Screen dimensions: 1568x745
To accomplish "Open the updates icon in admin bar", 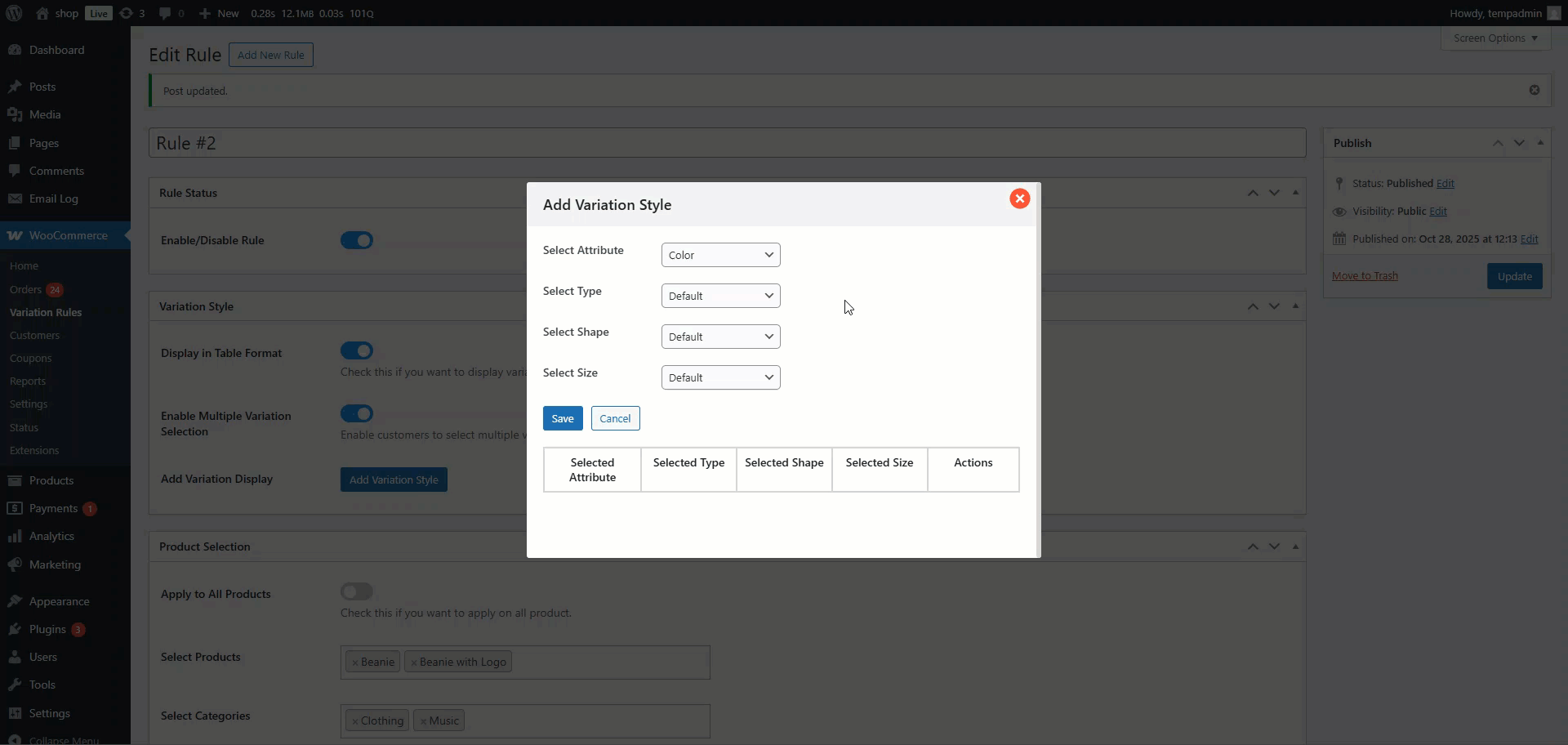I will (x=131, y=13).
